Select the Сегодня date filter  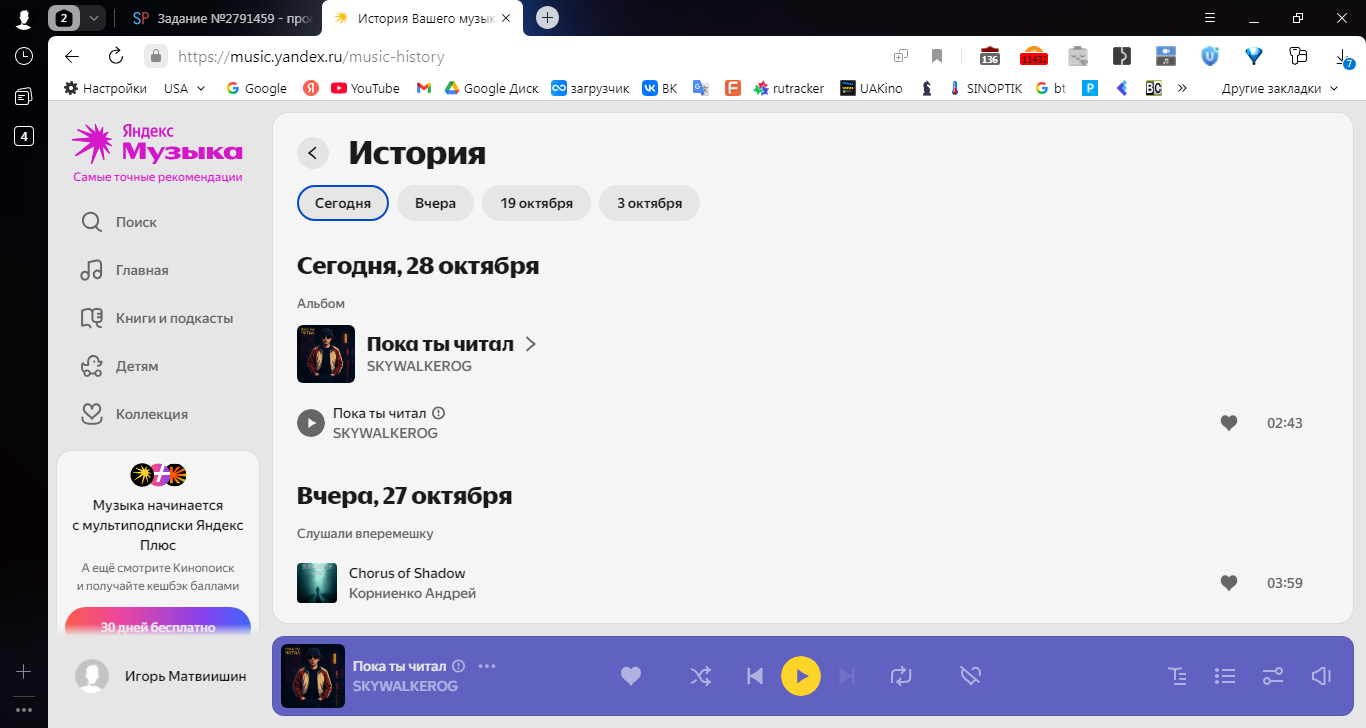coord(343,203)
